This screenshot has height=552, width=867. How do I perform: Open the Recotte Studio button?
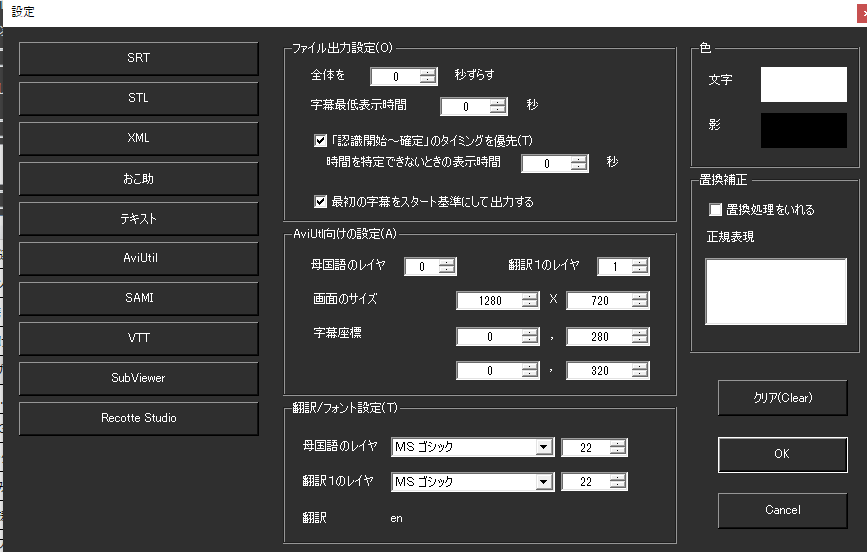(138, 418)
